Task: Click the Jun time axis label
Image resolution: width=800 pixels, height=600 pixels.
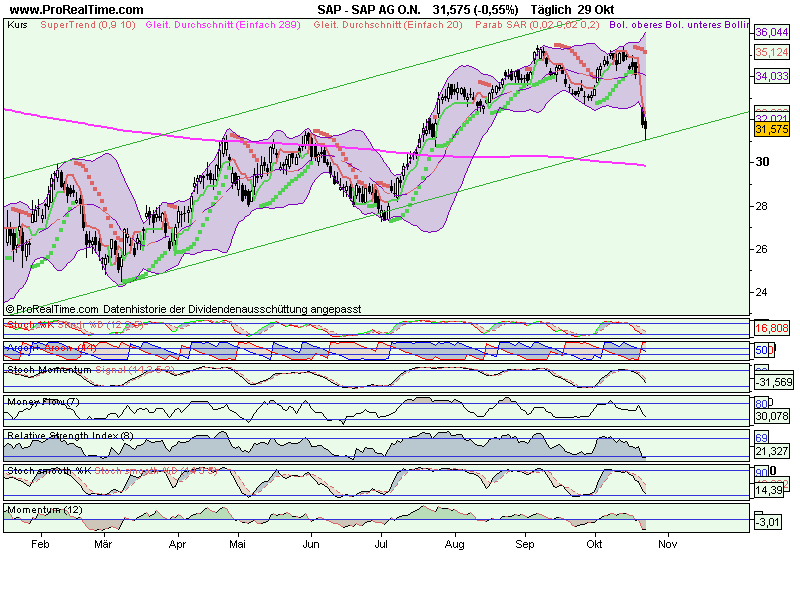Action: (x=311, y=544)
